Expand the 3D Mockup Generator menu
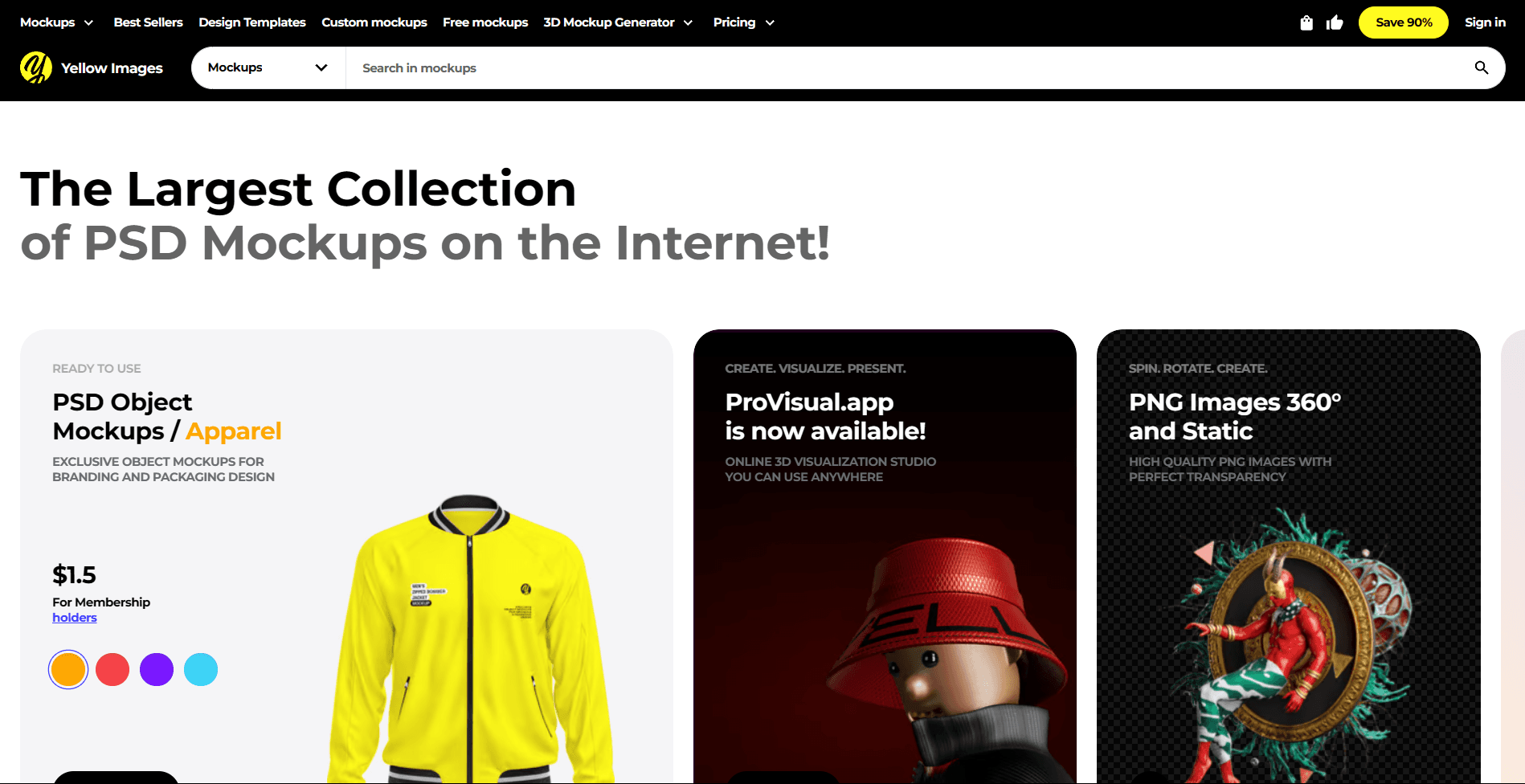 point(618,22)
